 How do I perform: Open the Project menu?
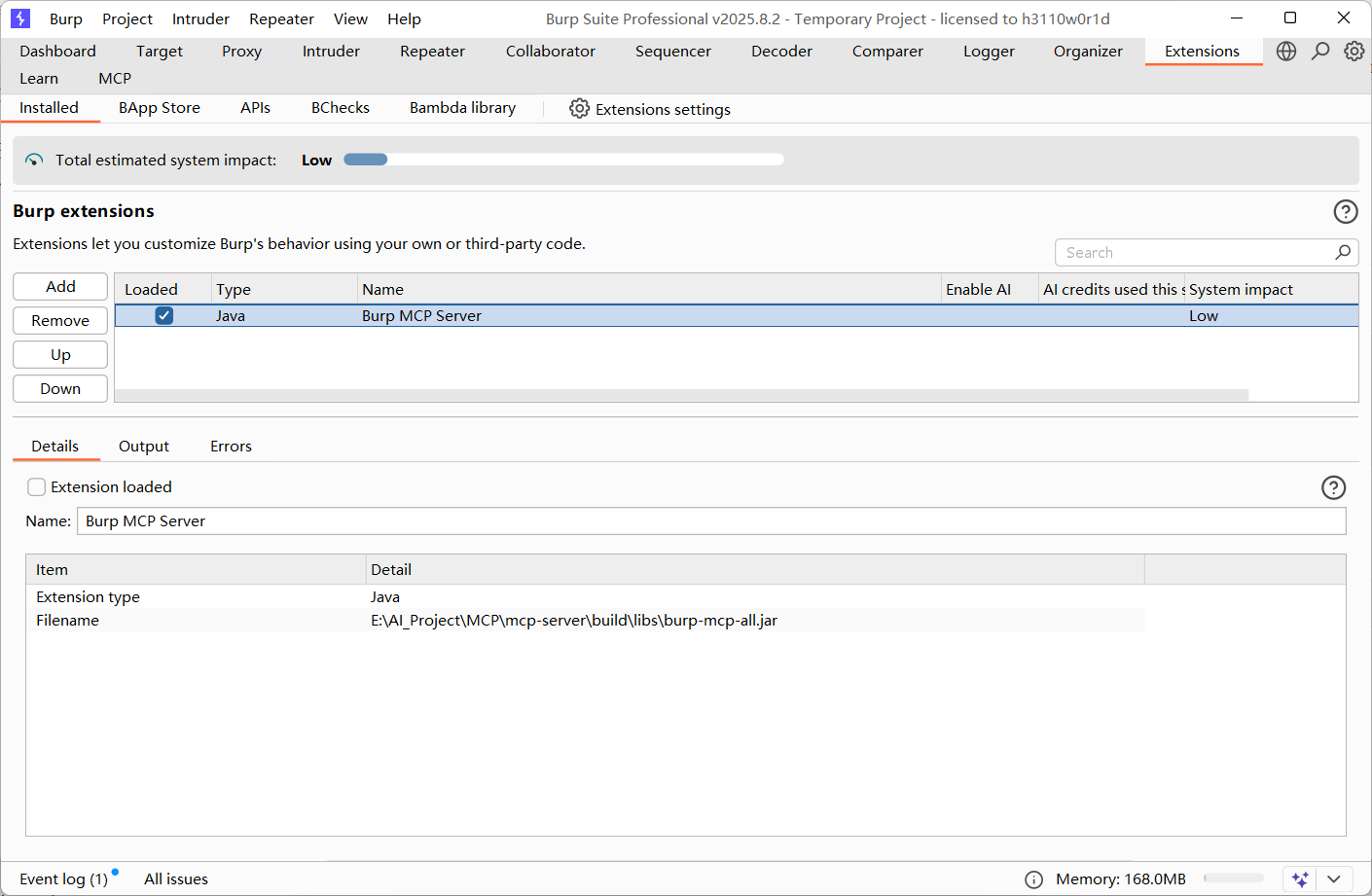[127, 19]
